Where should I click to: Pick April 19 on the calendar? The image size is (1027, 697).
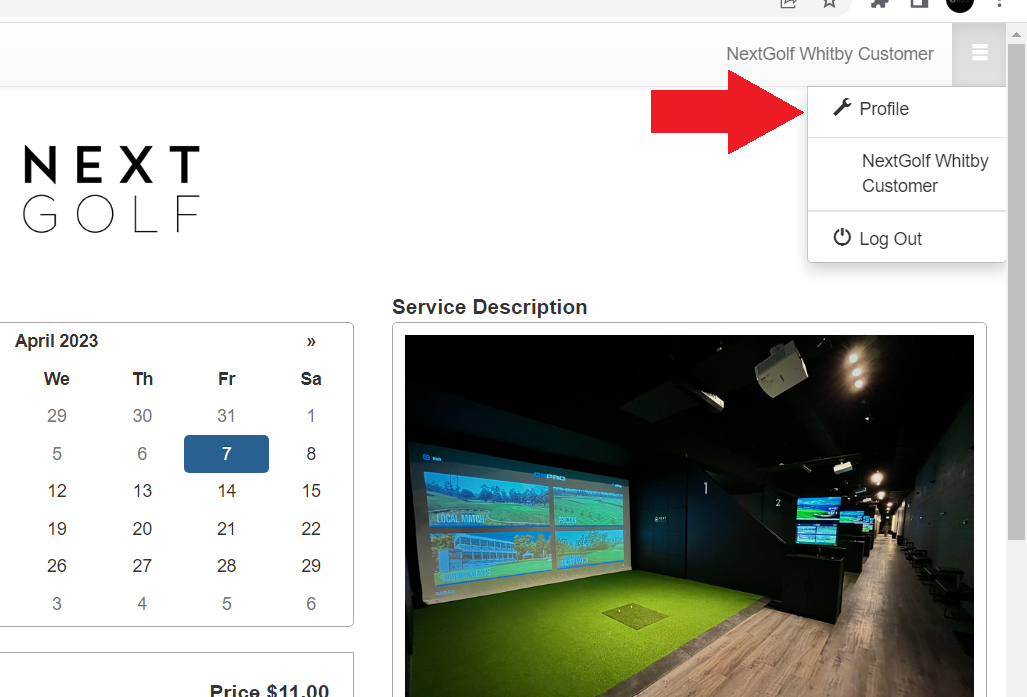point(57,529)
